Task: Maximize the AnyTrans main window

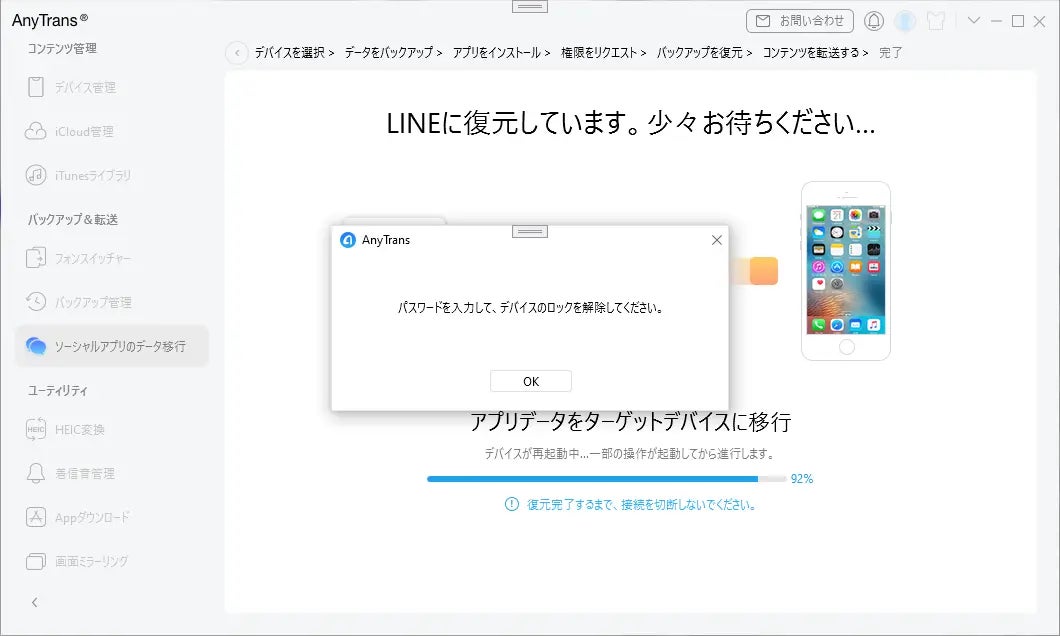Action: (1017, 21)
